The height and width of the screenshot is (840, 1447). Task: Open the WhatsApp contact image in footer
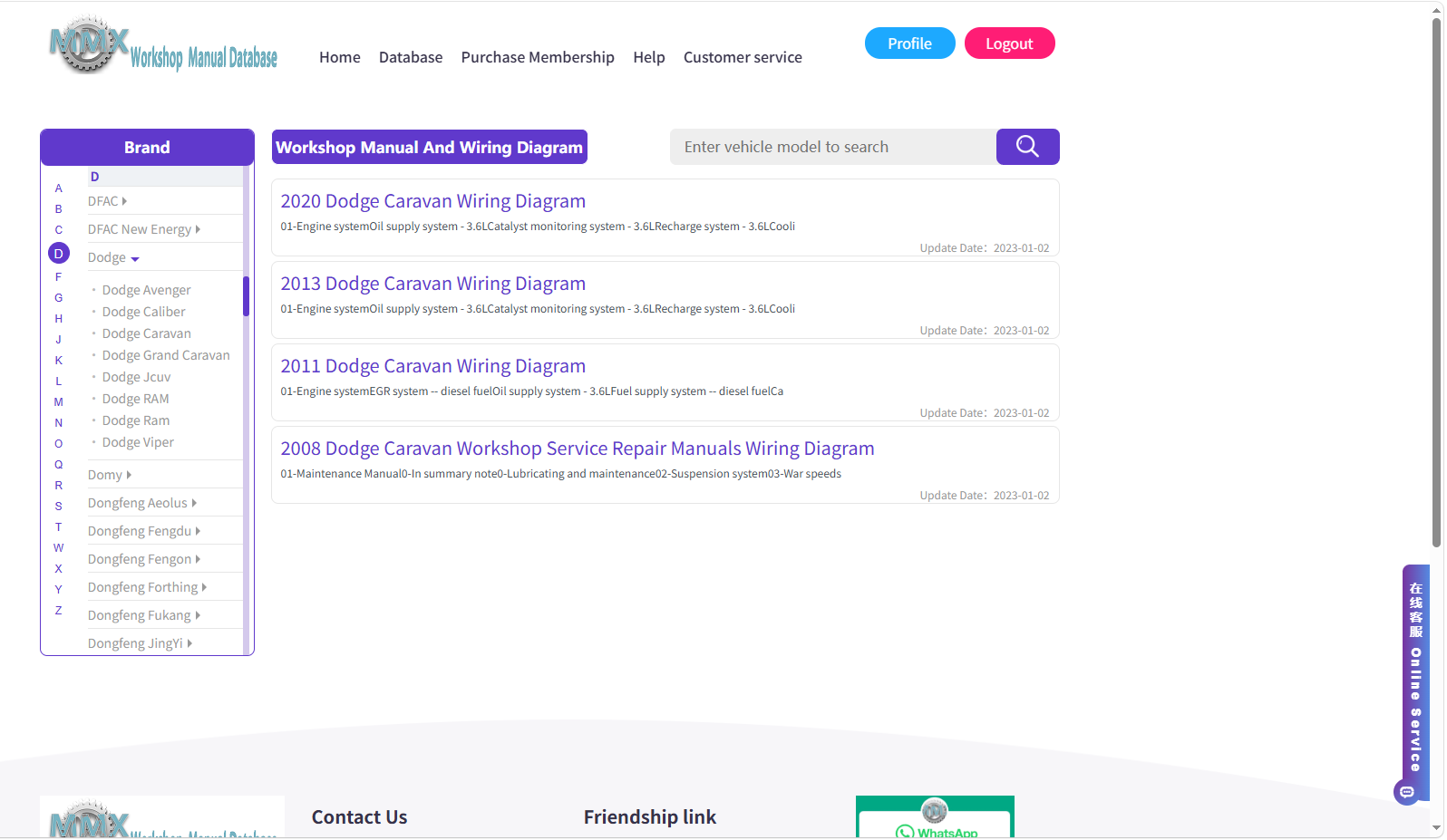click(x=935, y=816)
